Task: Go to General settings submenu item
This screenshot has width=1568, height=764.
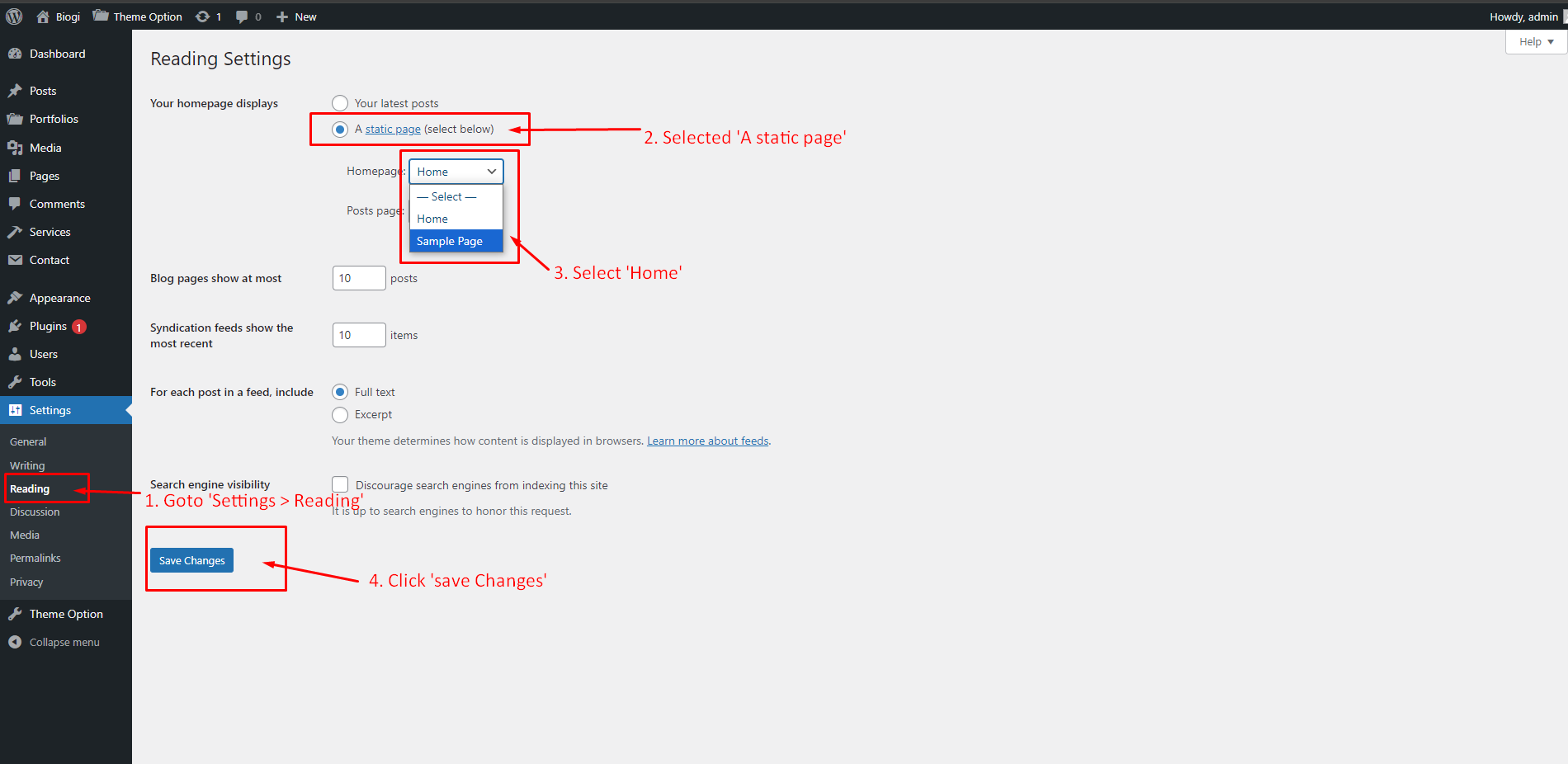Action: 28,442
